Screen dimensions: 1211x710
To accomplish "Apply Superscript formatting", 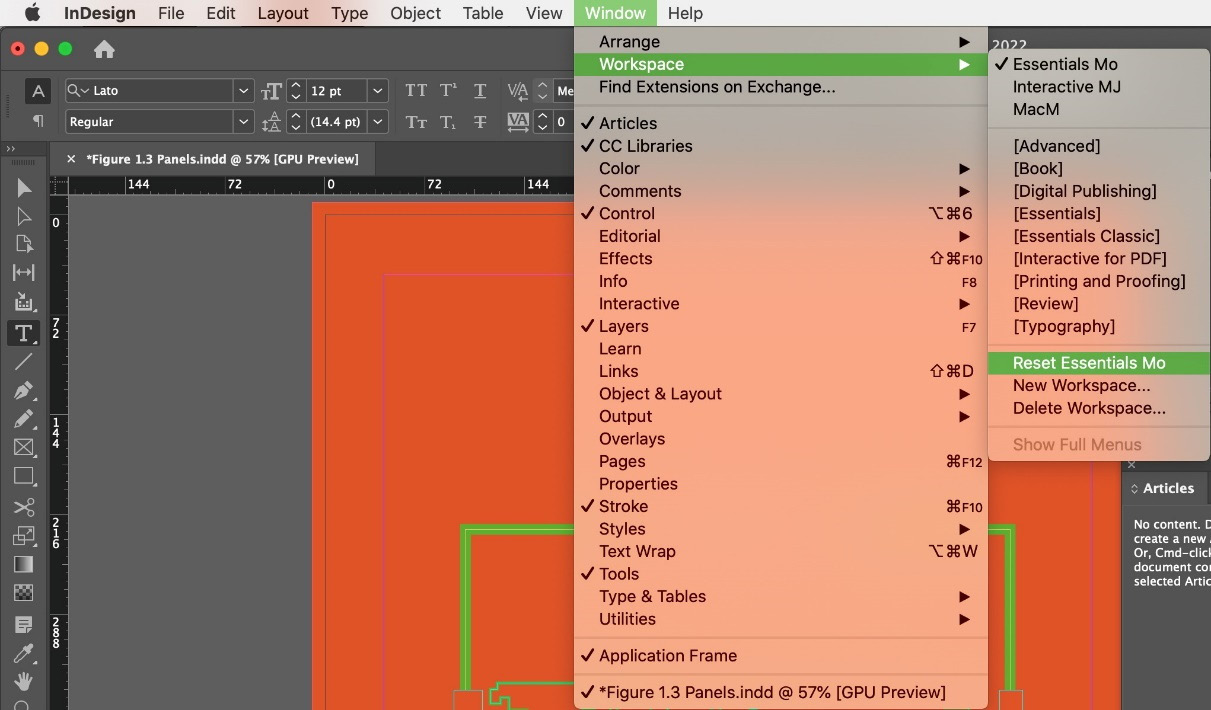I will tap(448, 91).
